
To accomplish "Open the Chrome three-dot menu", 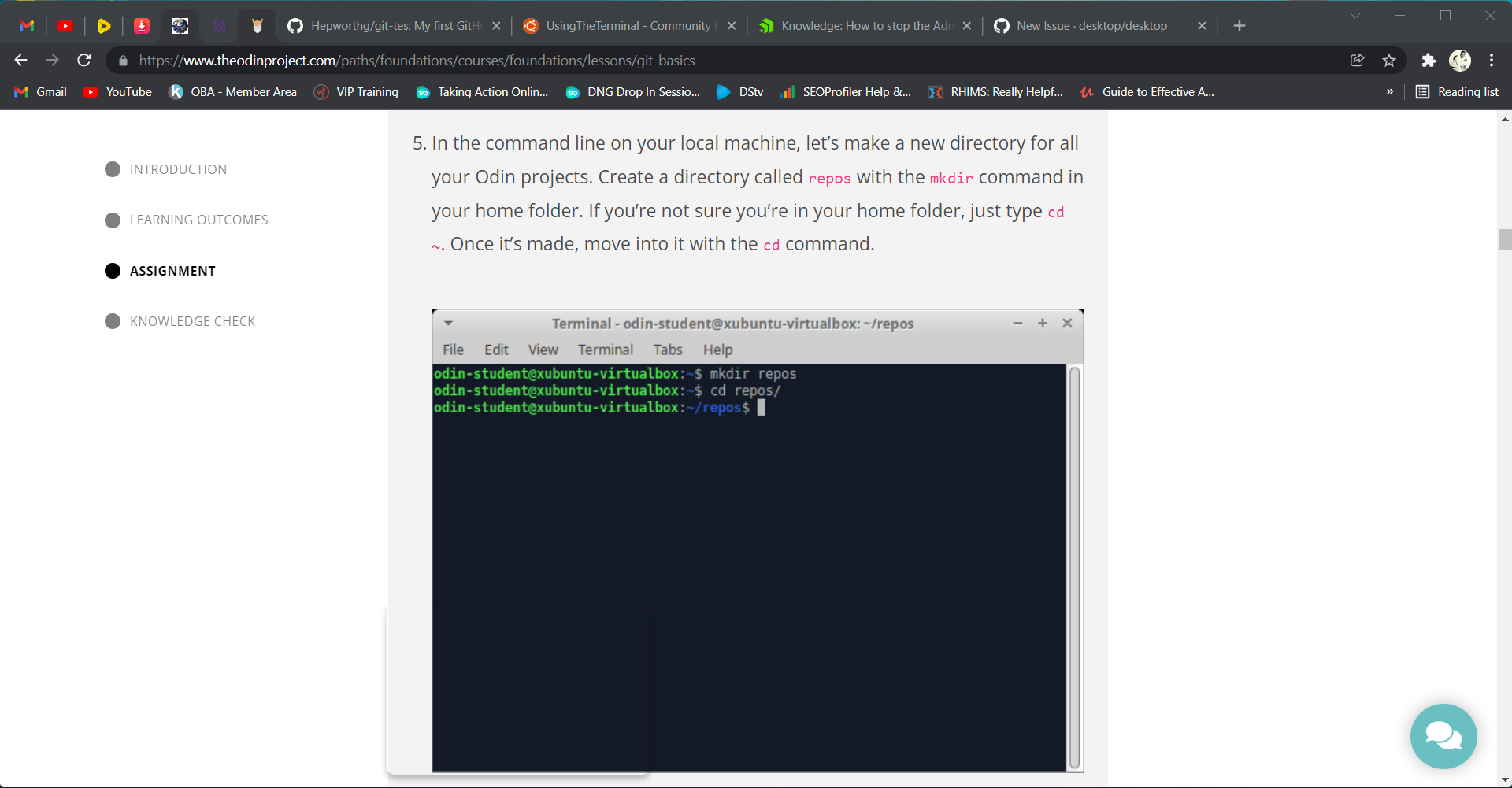I will click(1491, 60).
